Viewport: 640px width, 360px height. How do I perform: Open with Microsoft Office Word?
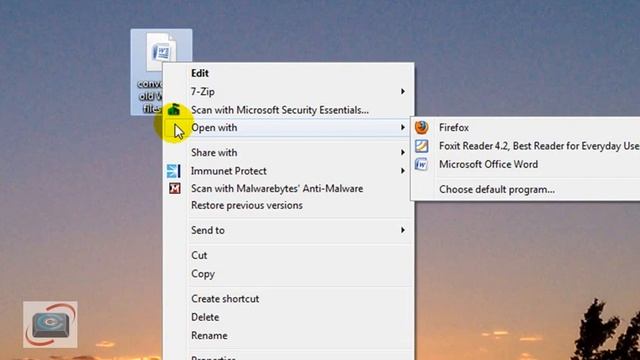click(x=526, y=164)
